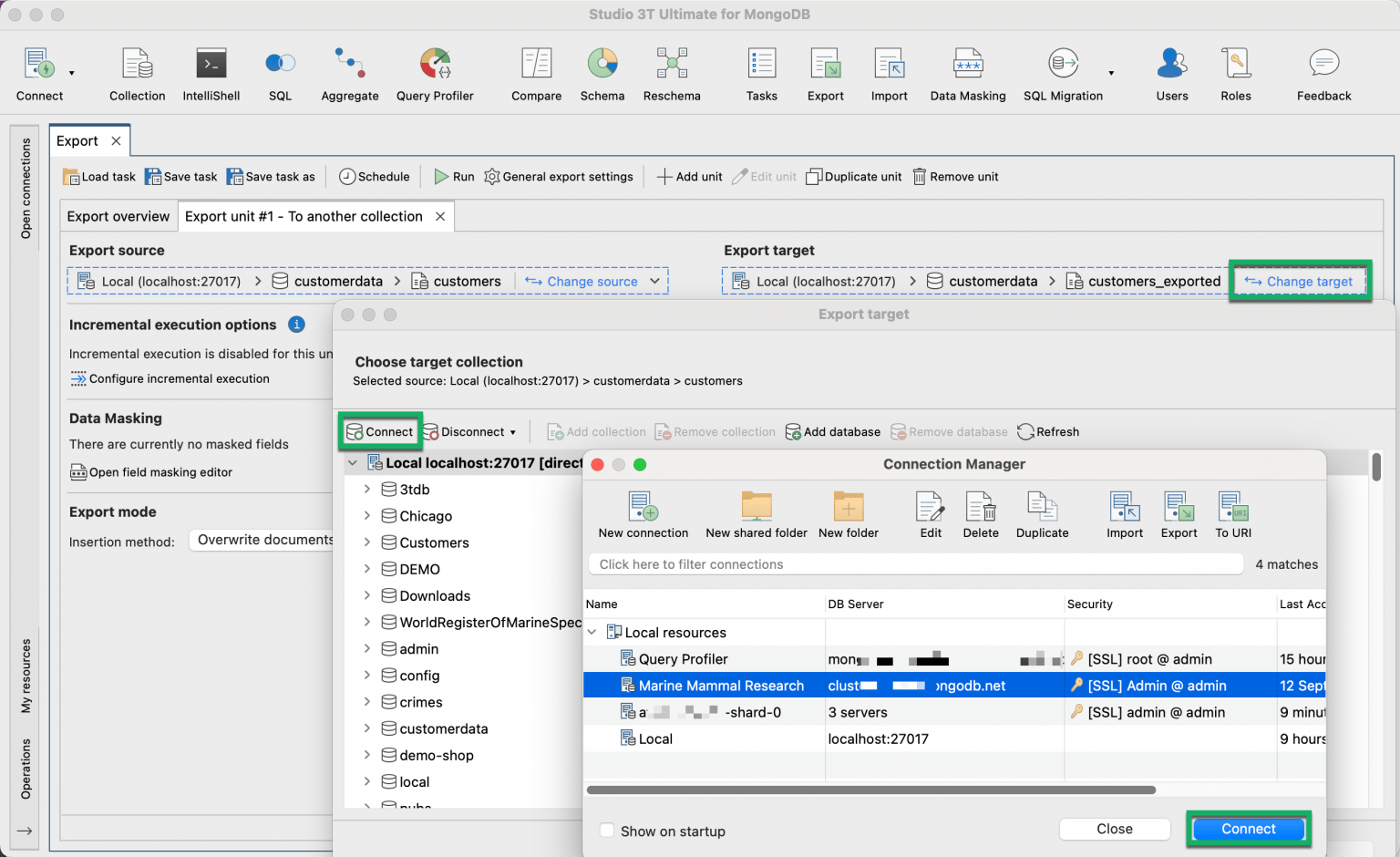1400x857 pixels.
Task: Open IntelliShell from the toolbar
Action: pyautogui.click(x=211, y=72)
